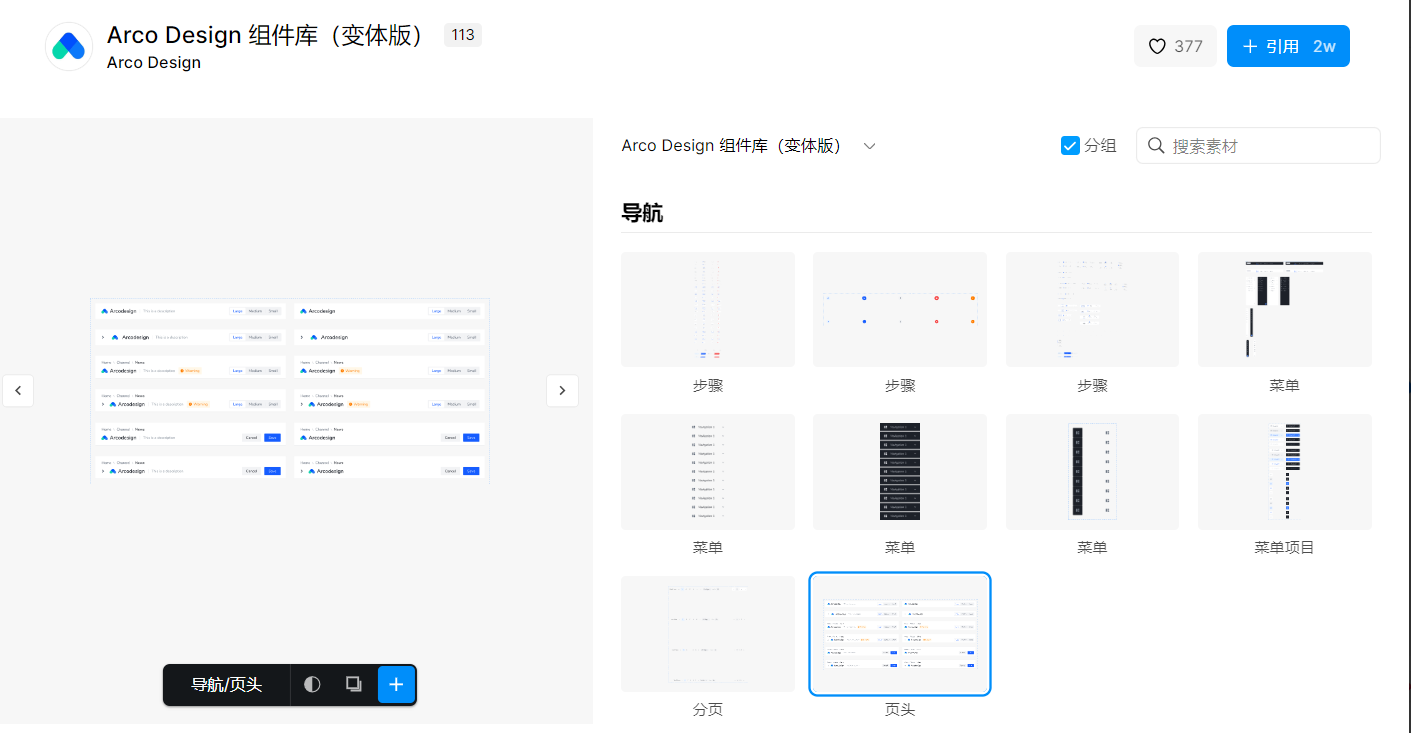
Task: Click the 导航/页头 label in preview bar
Action: [x=227, y=684]
